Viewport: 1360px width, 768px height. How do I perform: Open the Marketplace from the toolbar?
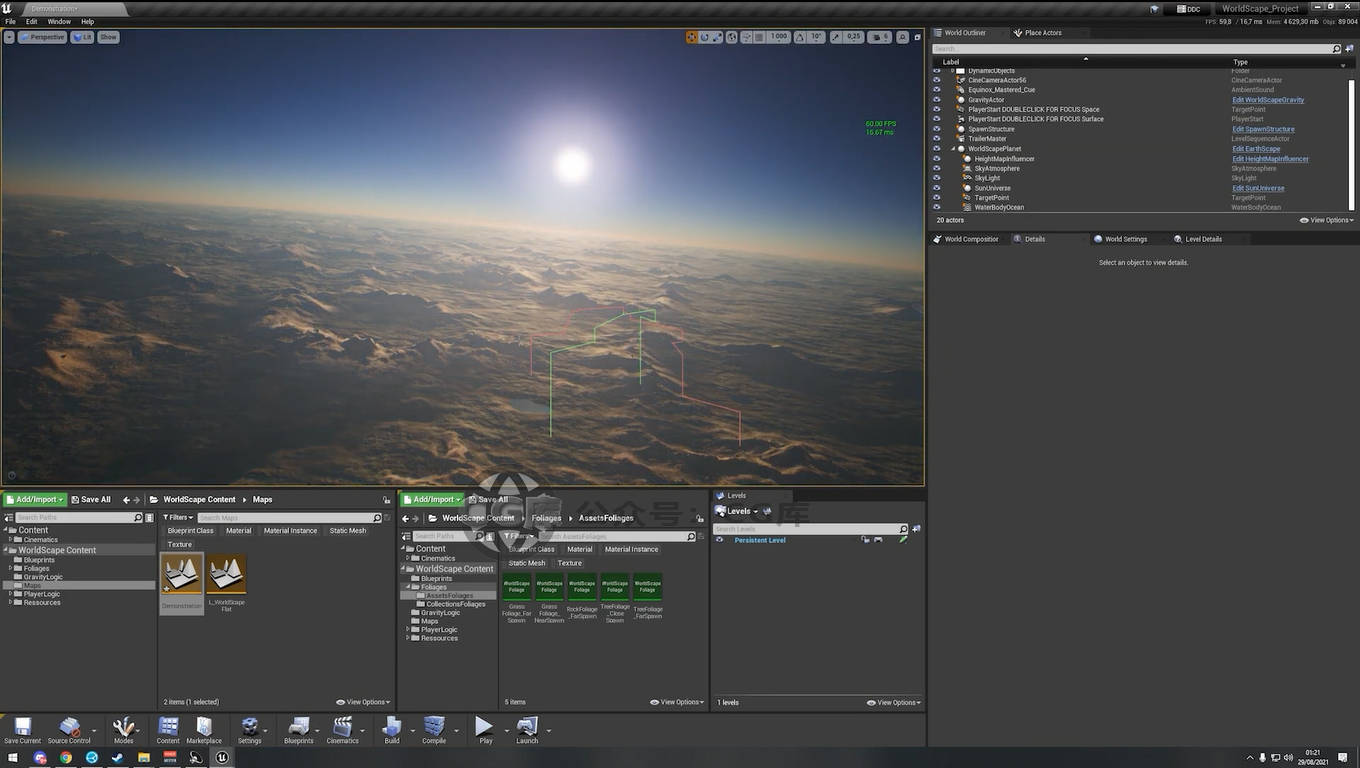(x=204, y=729)
